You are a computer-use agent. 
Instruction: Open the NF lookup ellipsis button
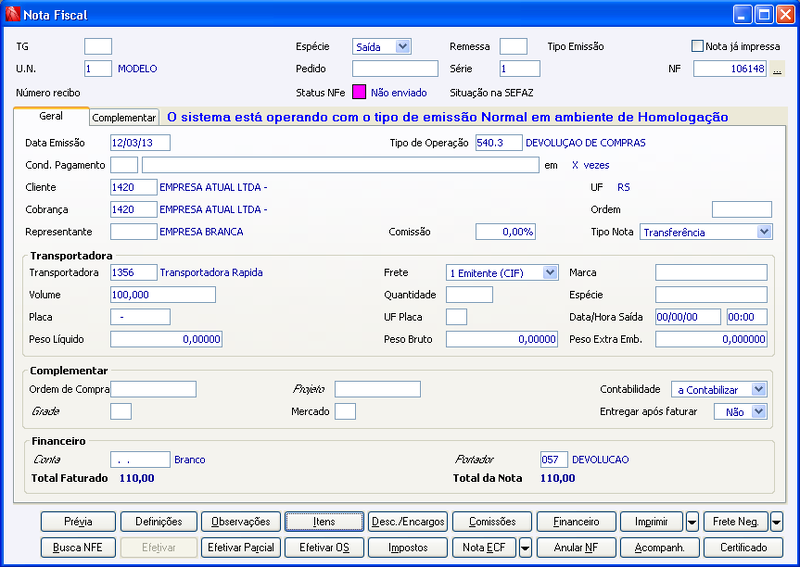pos(777,69)
